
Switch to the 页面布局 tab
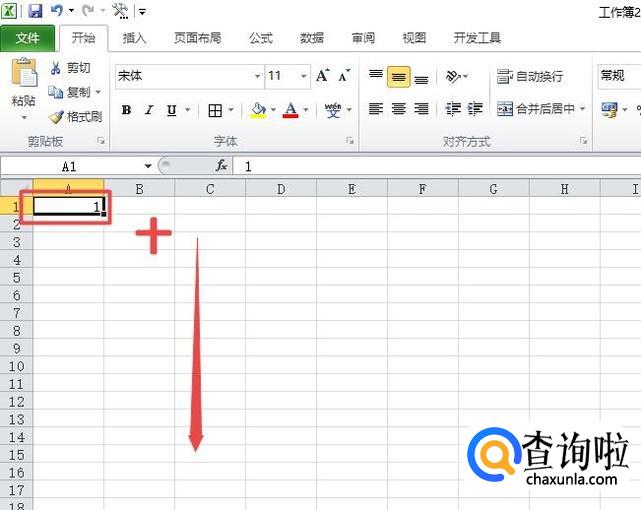(198, 38)
